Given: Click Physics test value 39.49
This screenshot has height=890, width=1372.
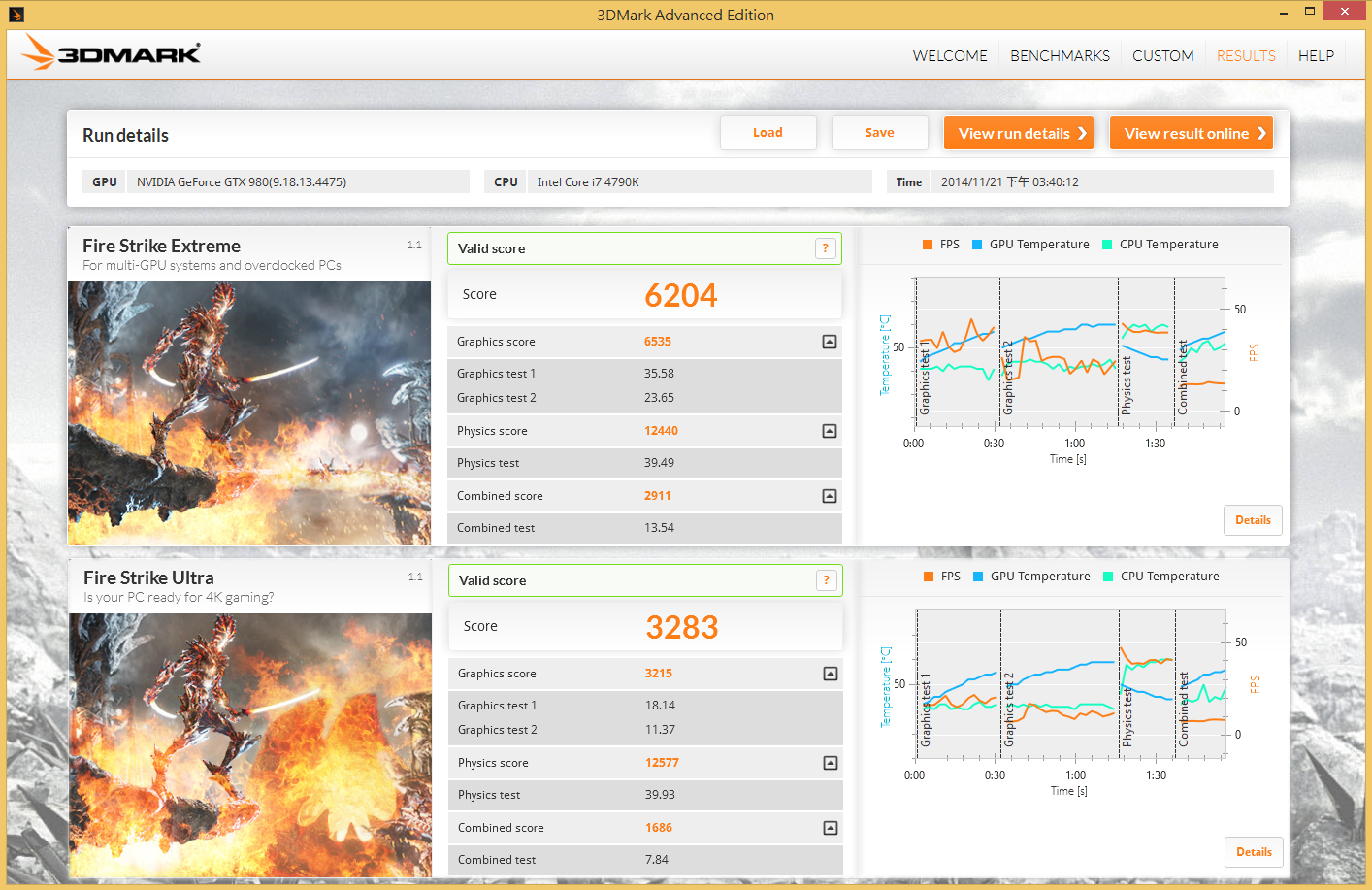Looking at the screenshot, I should click(x=659, y=463).
